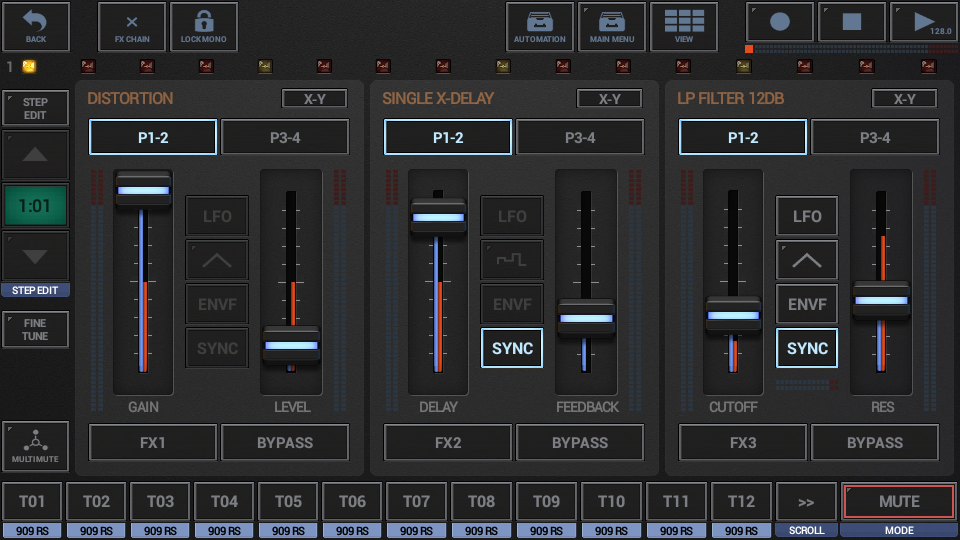This screenshot has width=960, height=540.
Task: Select track T10
Action: (x=611, y=502)
